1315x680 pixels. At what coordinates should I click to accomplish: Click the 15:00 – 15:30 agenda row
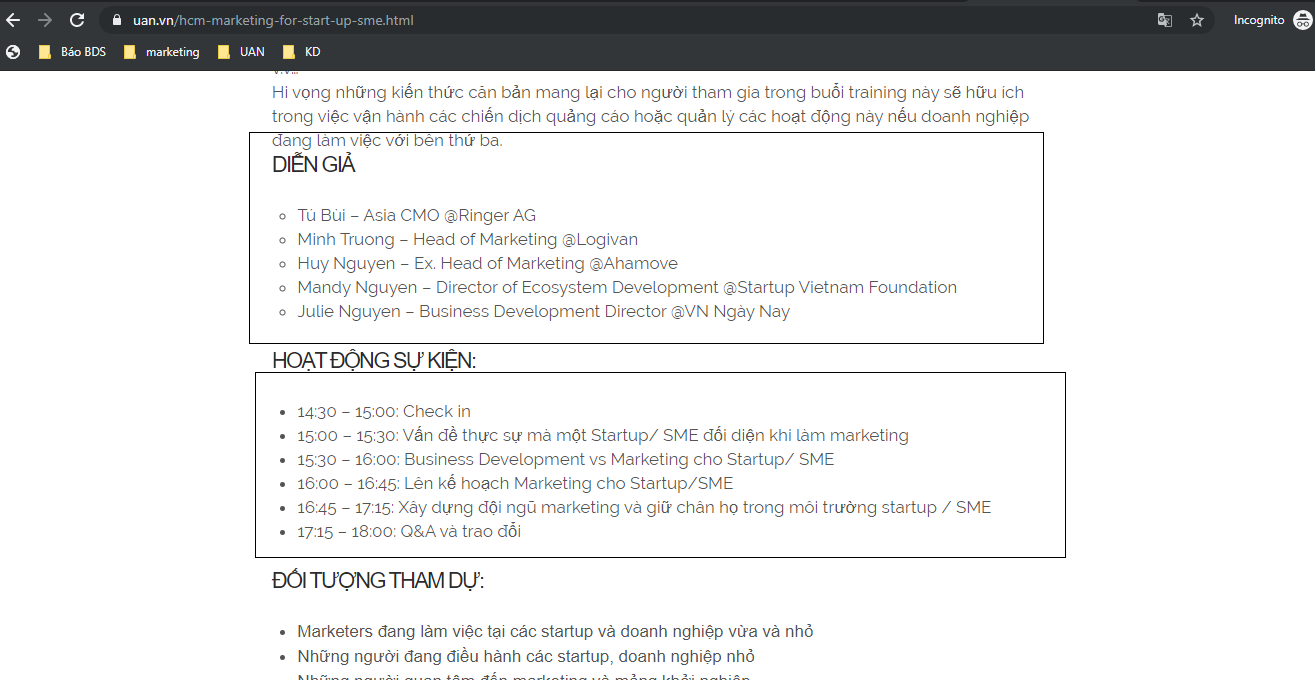603,435
